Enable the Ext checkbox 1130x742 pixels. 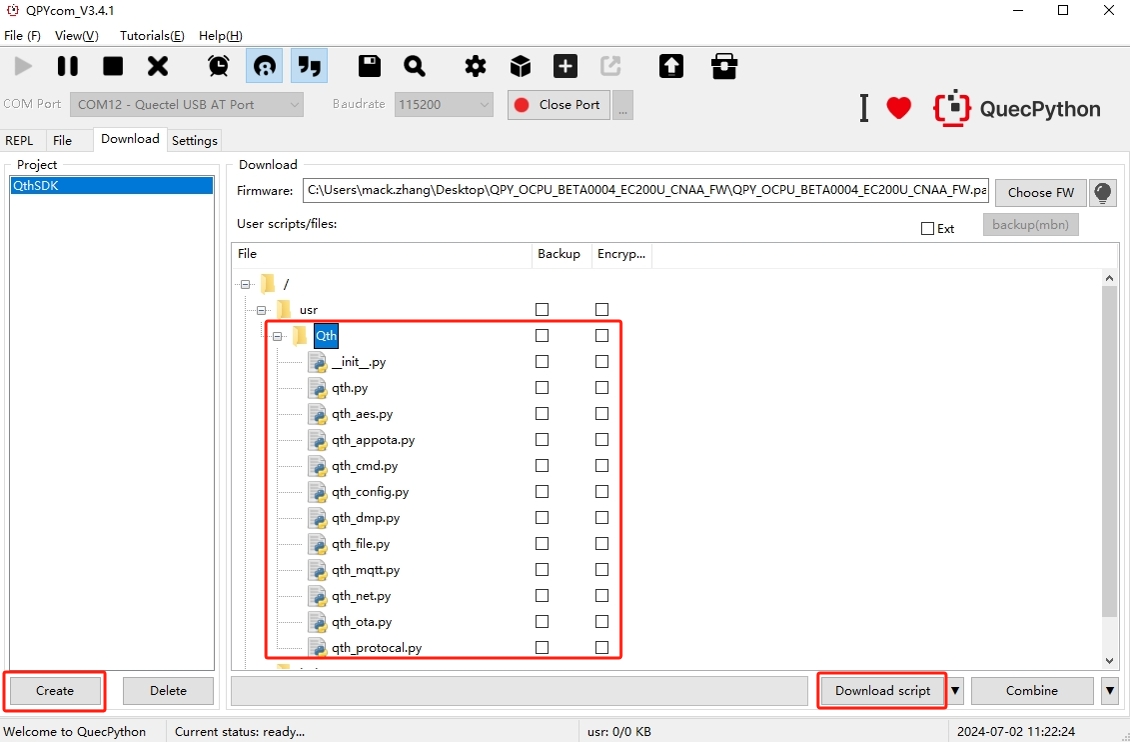coord(927,228)
